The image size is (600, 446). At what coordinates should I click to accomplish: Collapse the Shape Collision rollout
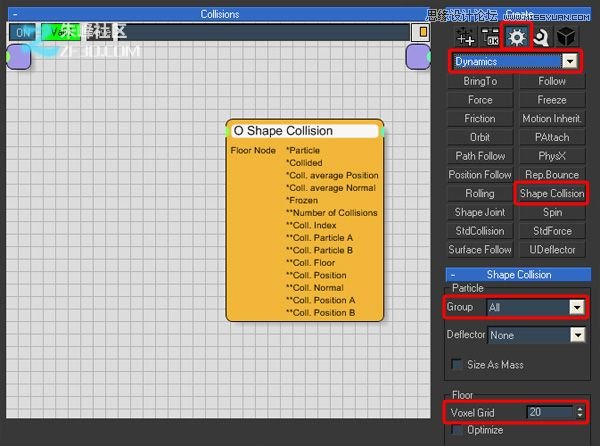tap(453, 275)
